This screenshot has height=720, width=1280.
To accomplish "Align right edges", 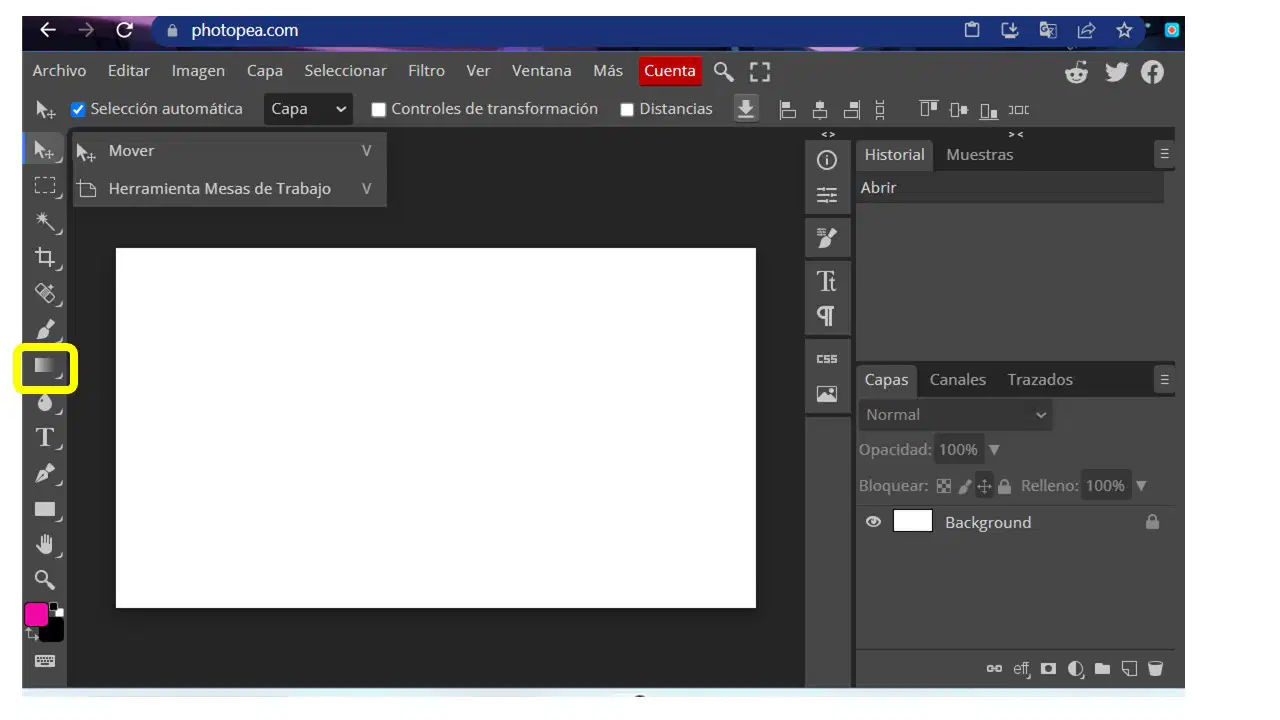I will coord(852,110).
